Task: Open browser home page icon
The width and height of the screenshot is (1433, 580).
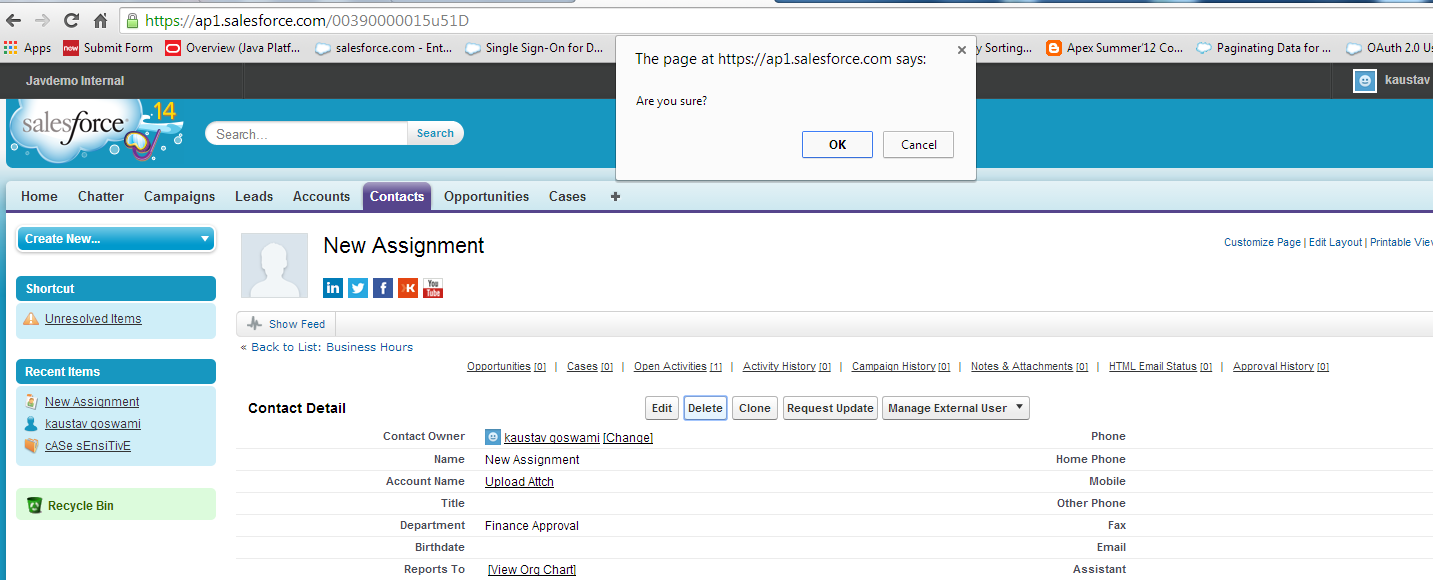Action: point(100,20)
